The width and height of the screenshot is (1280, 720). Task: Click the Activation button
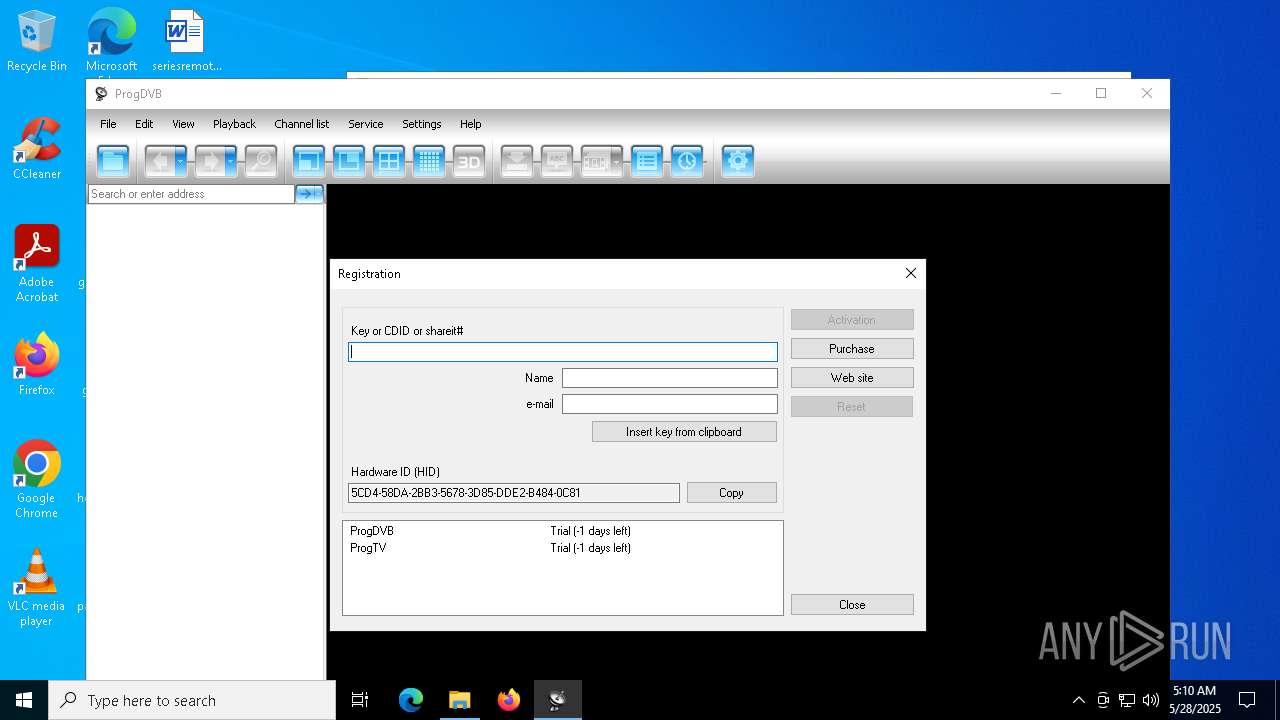pyautogui.click(x=852, y=320)
